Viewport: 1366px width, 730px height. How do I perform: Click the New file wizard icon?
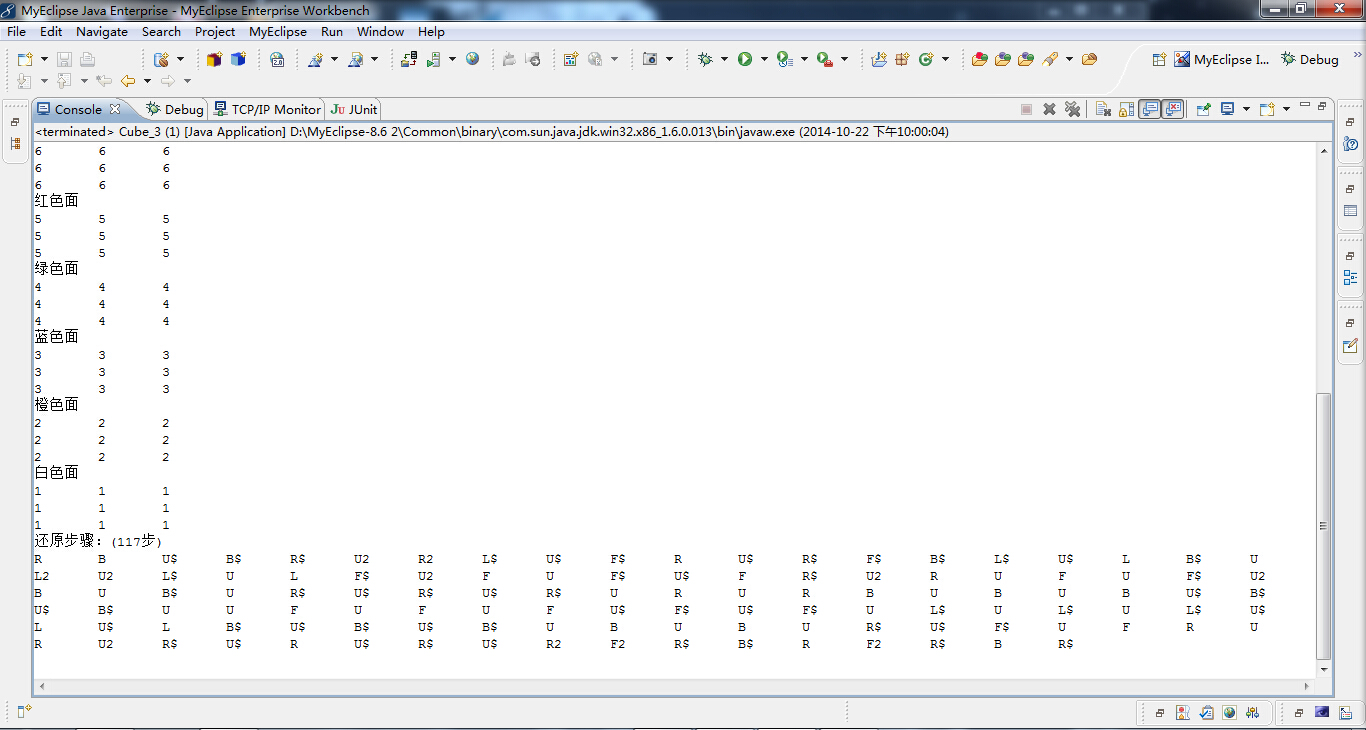(x=24, y=60)
